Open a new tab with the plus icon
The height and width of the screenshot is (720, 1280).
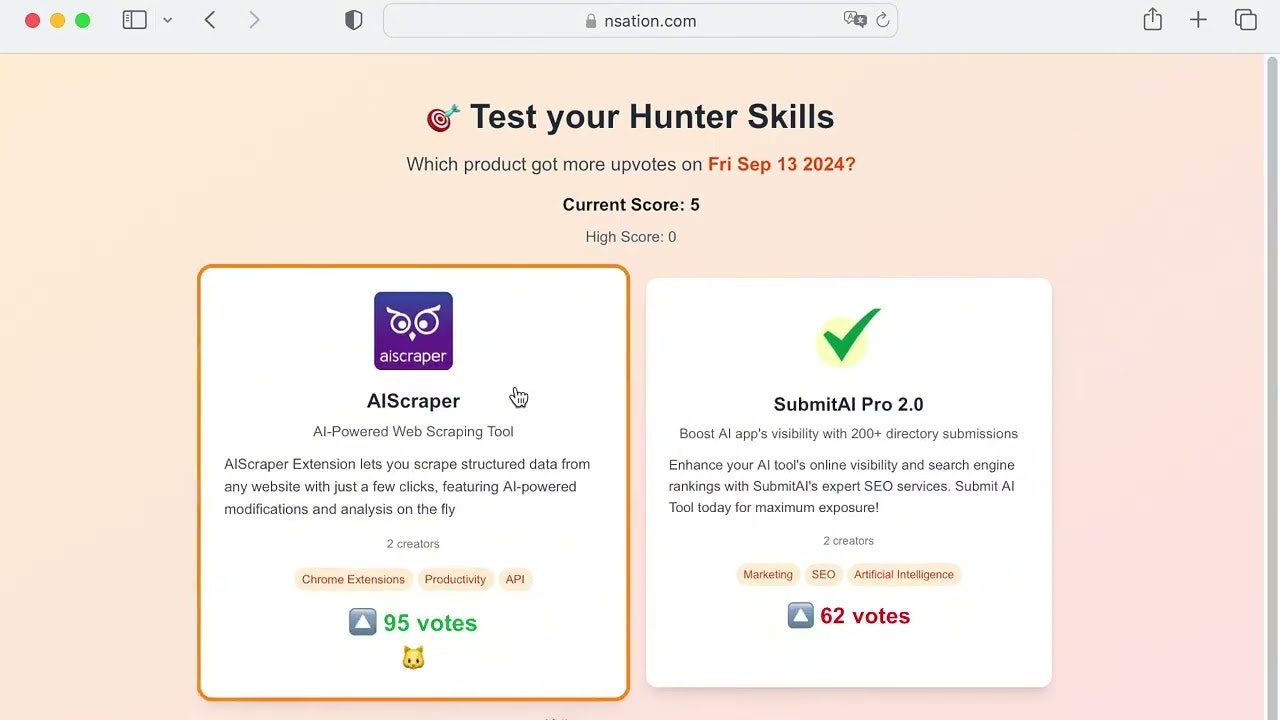coord(1198,19)
